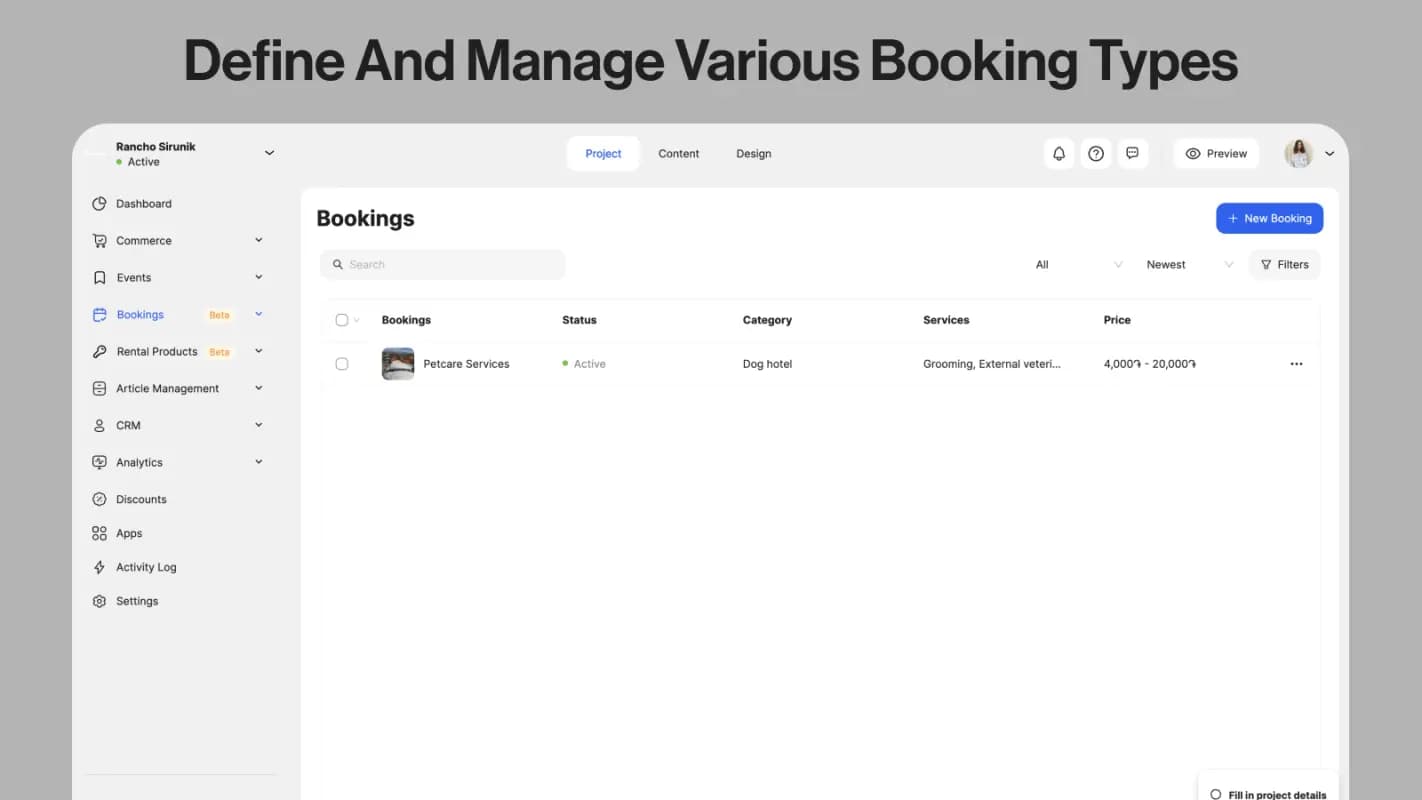
Task: Open the Apps section in sidebar
Action: pos(99,533)
